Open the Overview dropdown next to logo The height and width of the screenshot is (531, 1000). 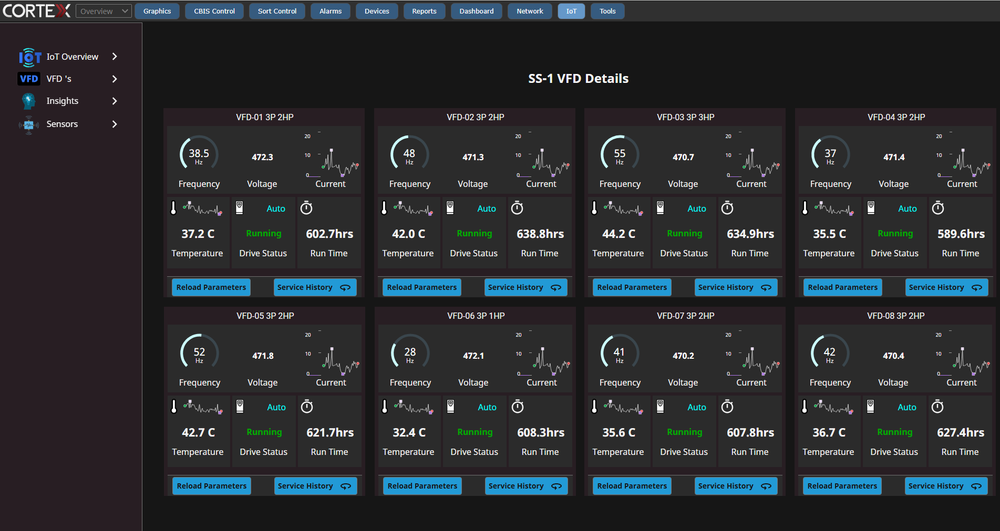(103, 11)
